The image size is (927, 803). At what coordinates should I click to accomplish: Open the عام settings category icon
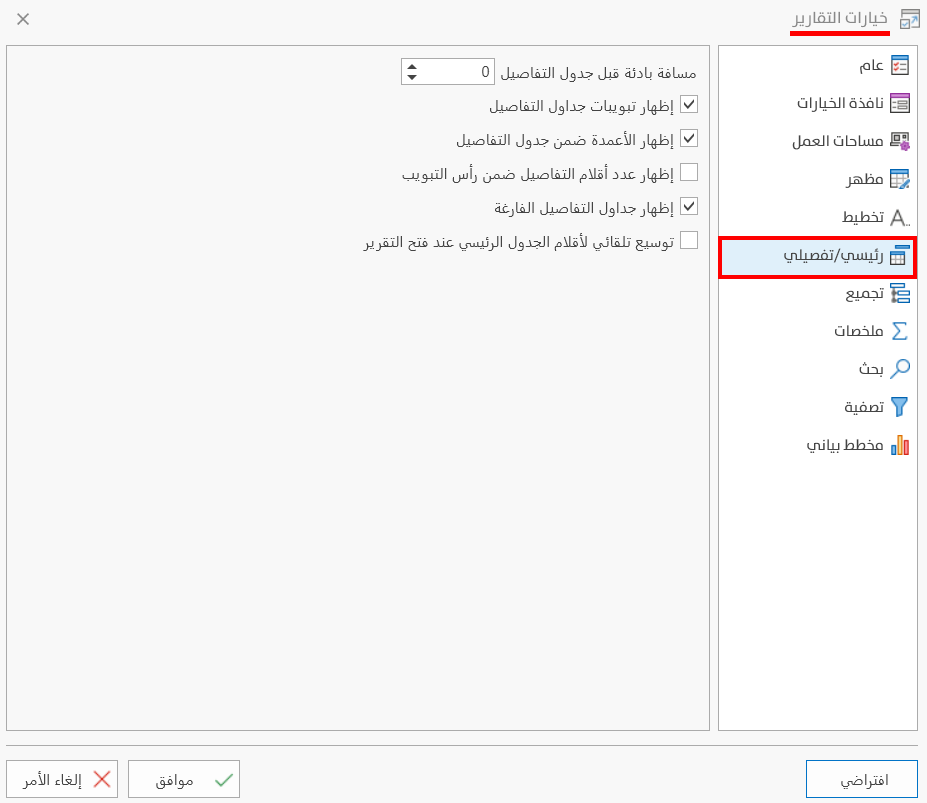tap(901, 64)
